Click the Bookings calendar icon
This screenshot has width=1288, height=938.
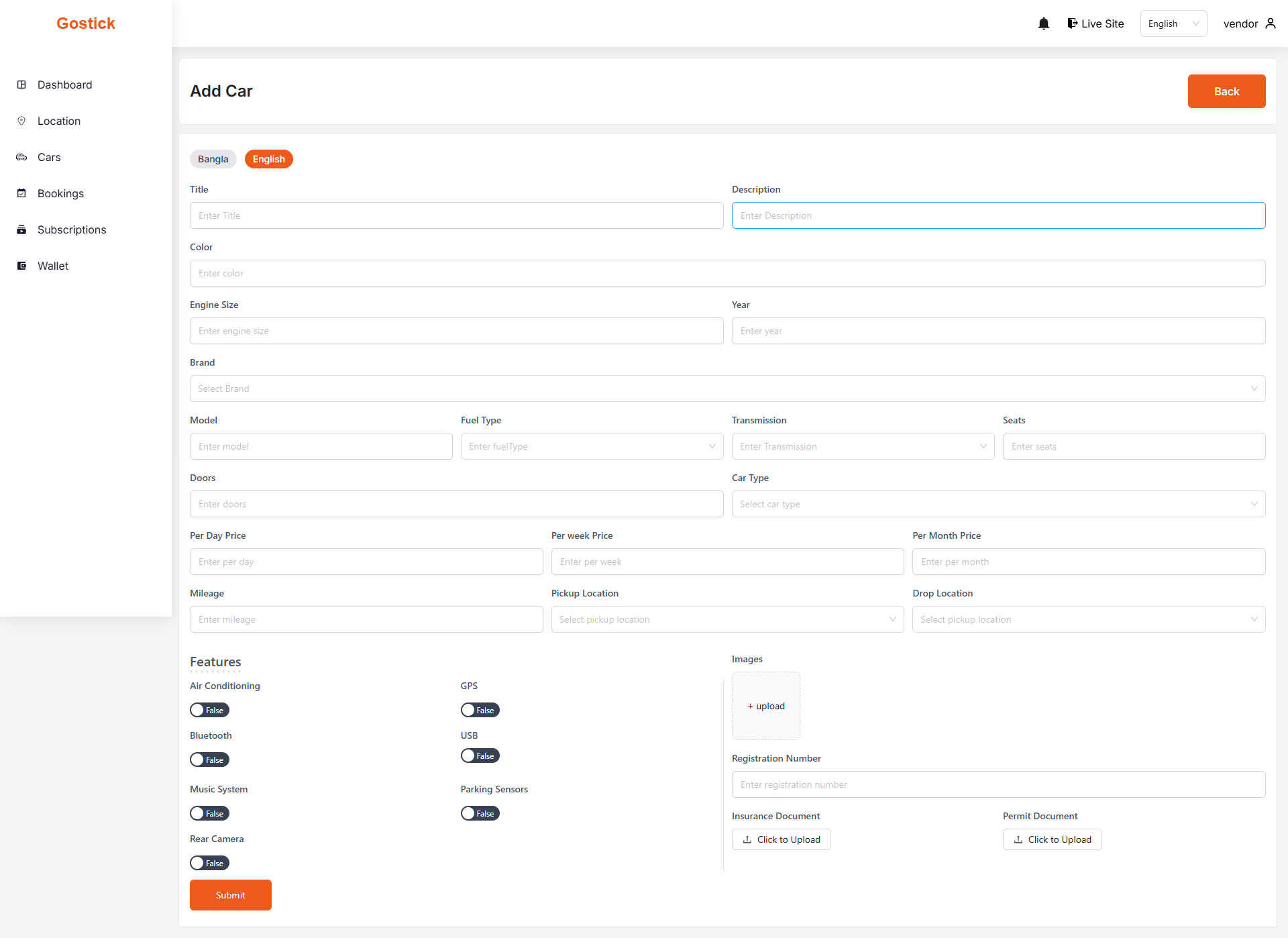pos(21,193)
